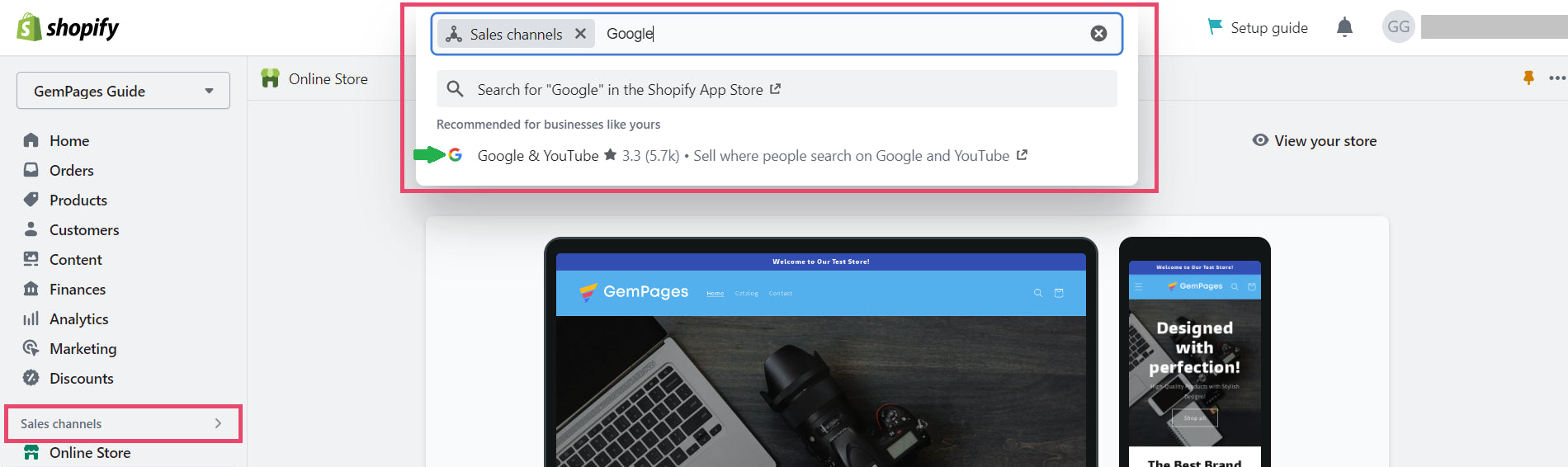Image resolution: width=1568 pixels, height=467 pixels.
Task: Click the Shopify logo
Action: [x=68, y=28]
